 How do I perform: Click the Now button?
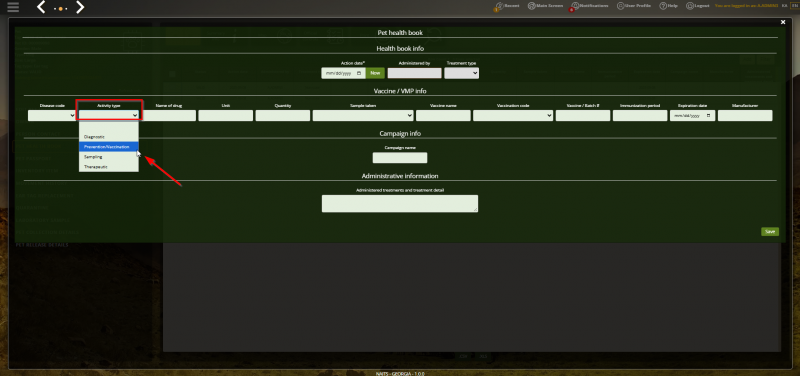tap(375, 73)
